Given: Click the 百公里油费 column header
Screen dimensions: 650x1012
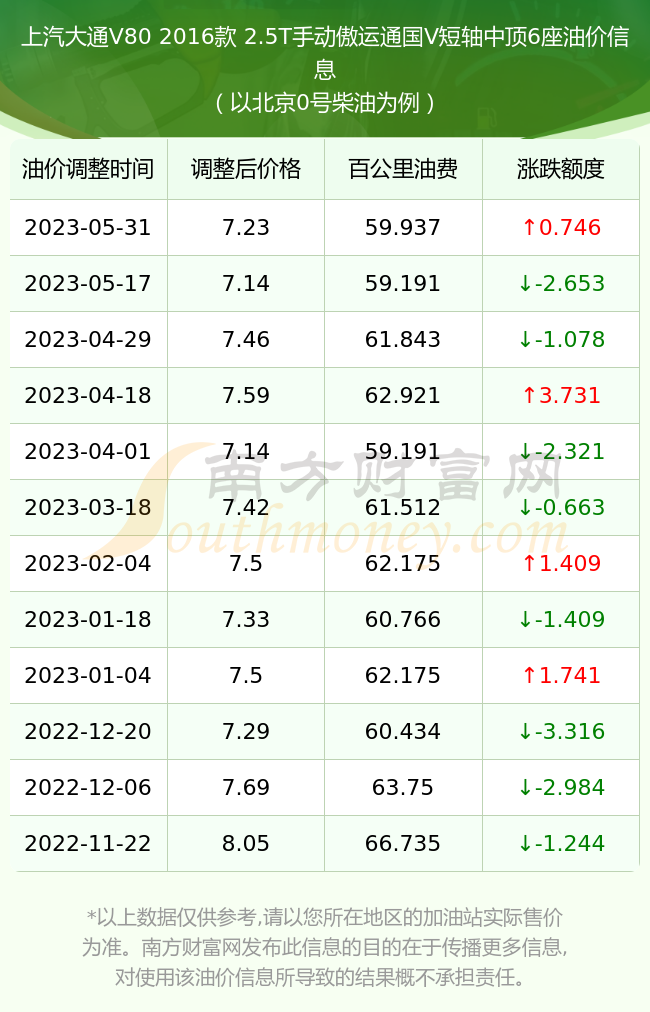Looking at the screenshot, I should coord(403,169).
